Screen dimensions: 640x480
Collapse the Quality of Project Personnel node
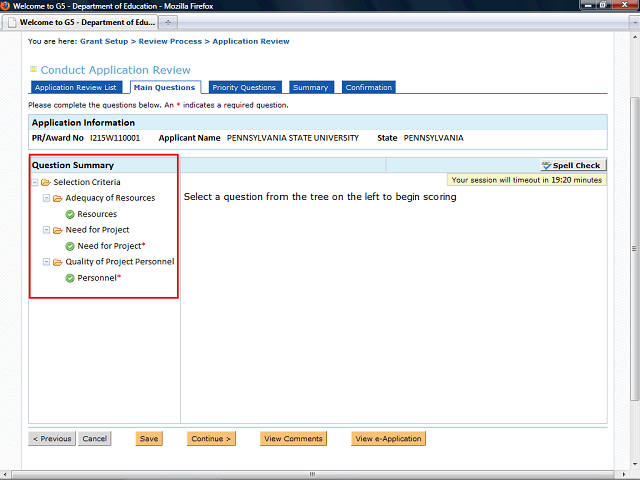coord(47,262)
